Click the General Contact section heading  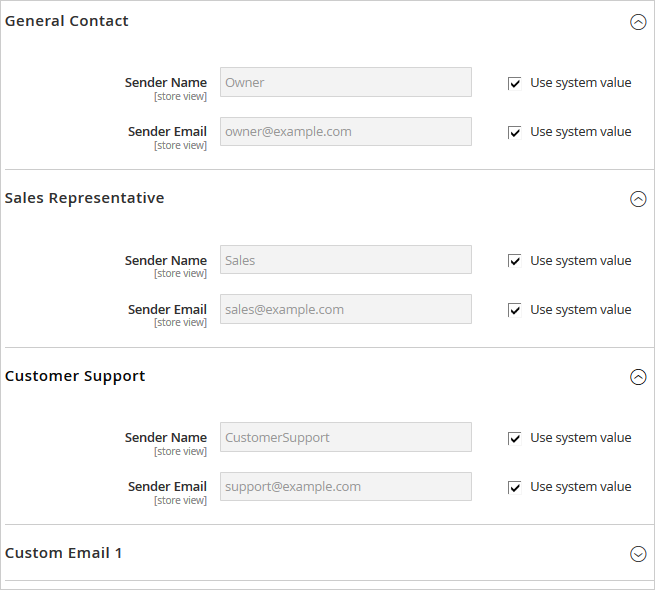pyautogui.click(x=67, y=21)
